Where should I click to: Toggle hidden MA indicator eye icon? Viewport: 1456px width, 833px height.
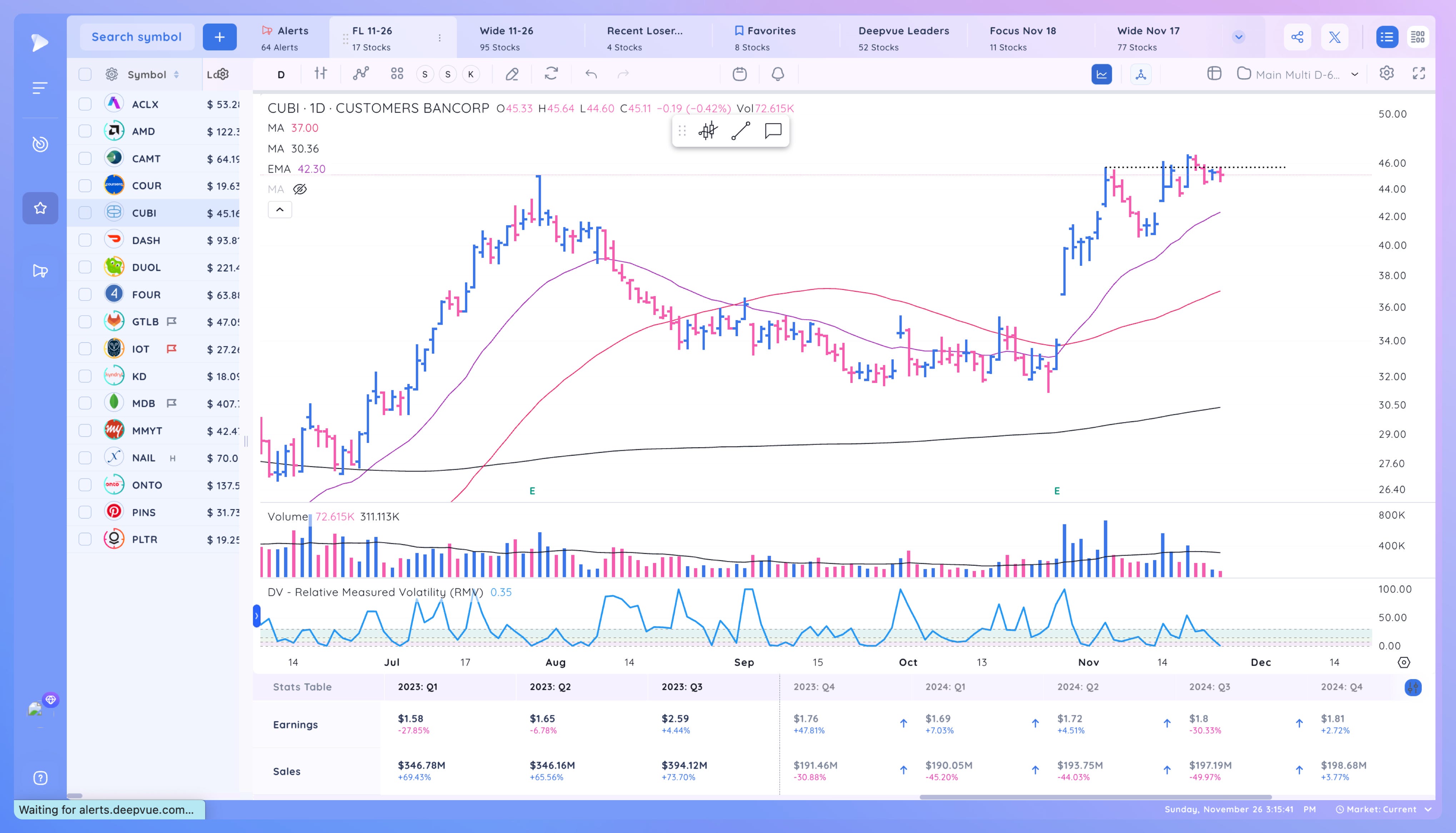(300, 189)
